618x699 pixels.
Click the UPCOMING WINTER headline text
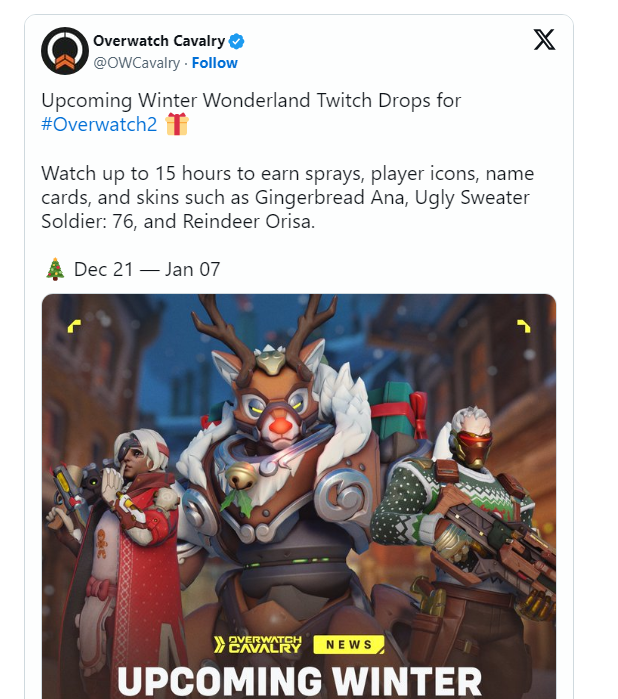coord(299,681)
